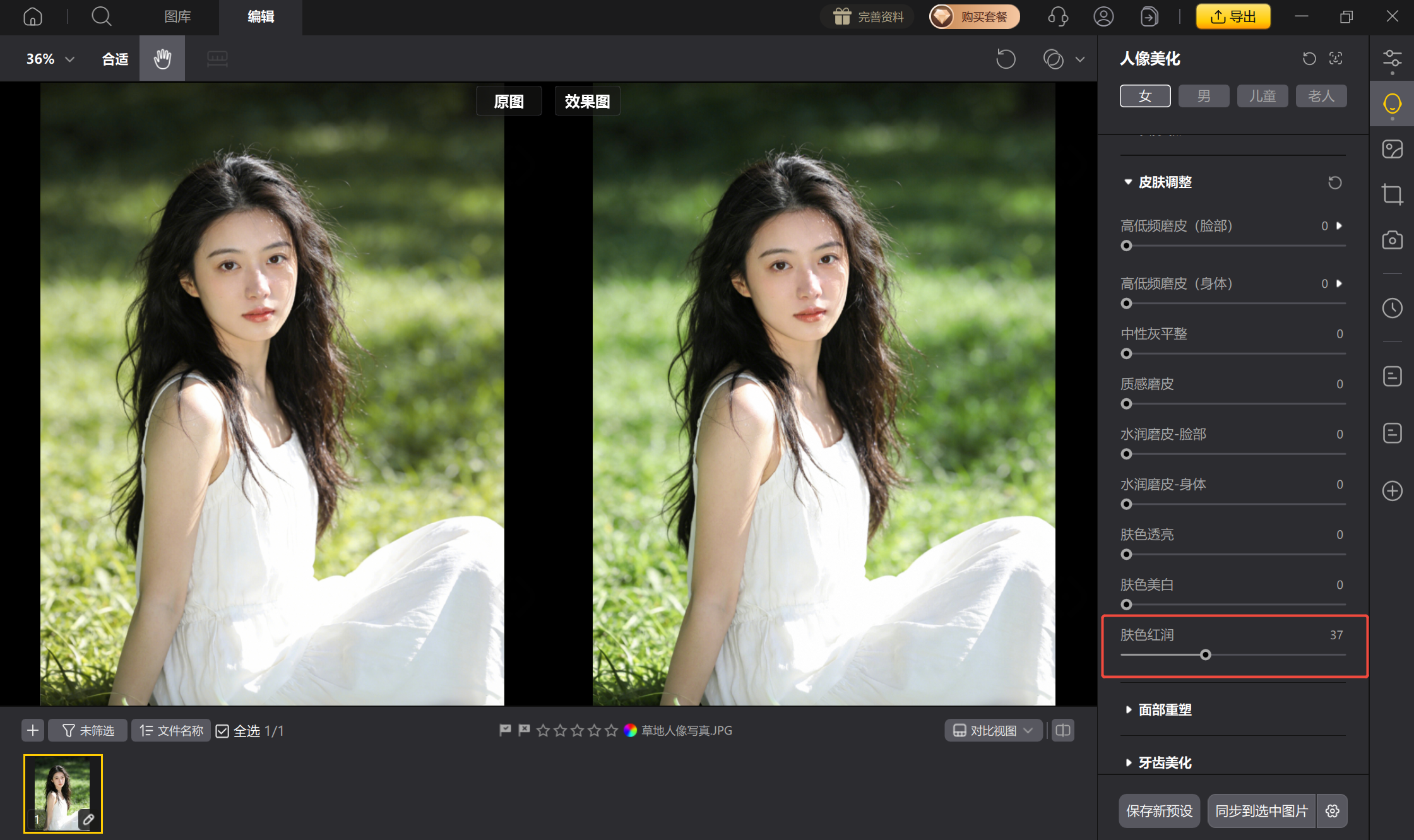Click the face detection icon

1336,59
